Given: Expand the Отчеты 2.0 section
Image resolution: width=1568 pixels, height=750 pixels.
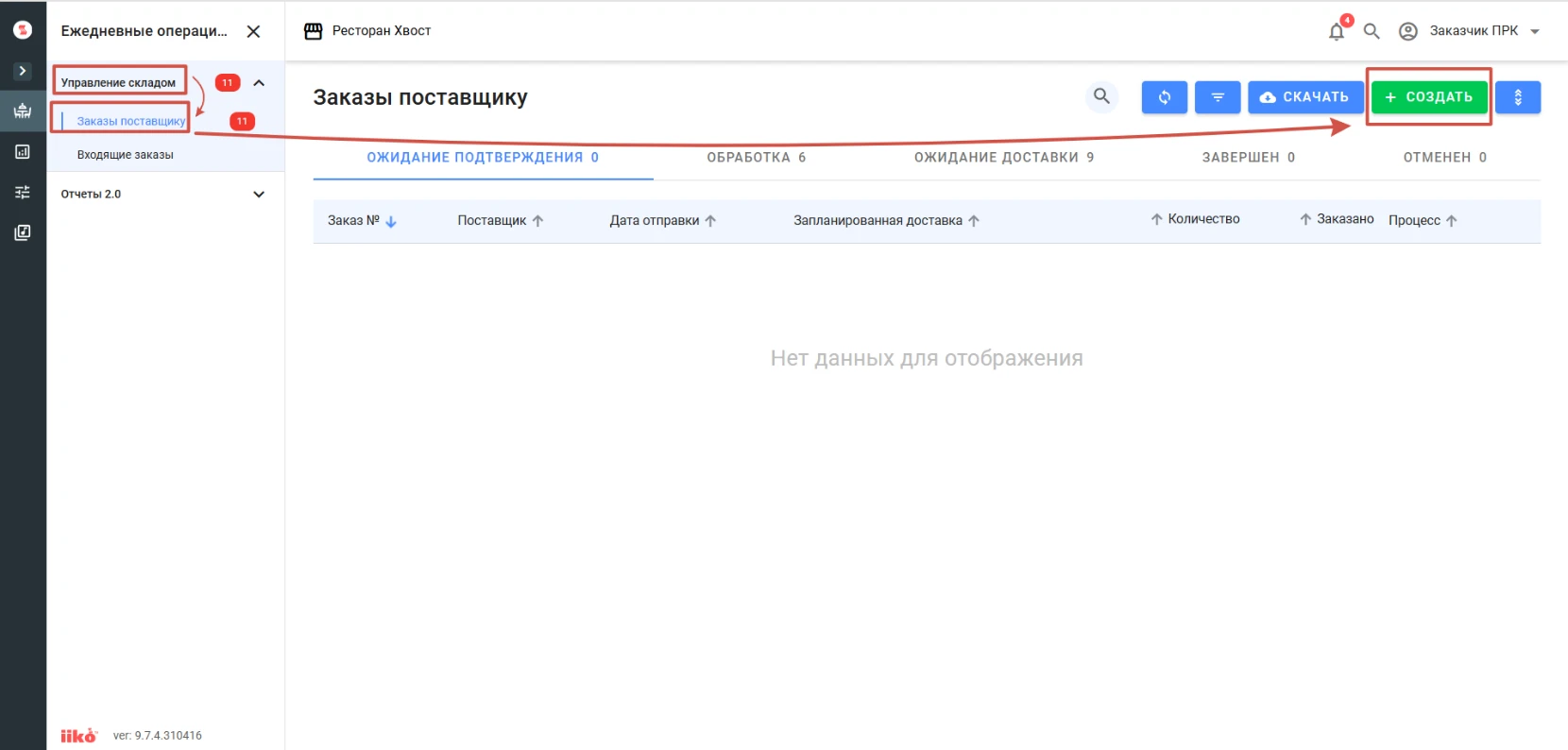Looking at the screenshot, I should pyautogui.click(x=259, y=195).
